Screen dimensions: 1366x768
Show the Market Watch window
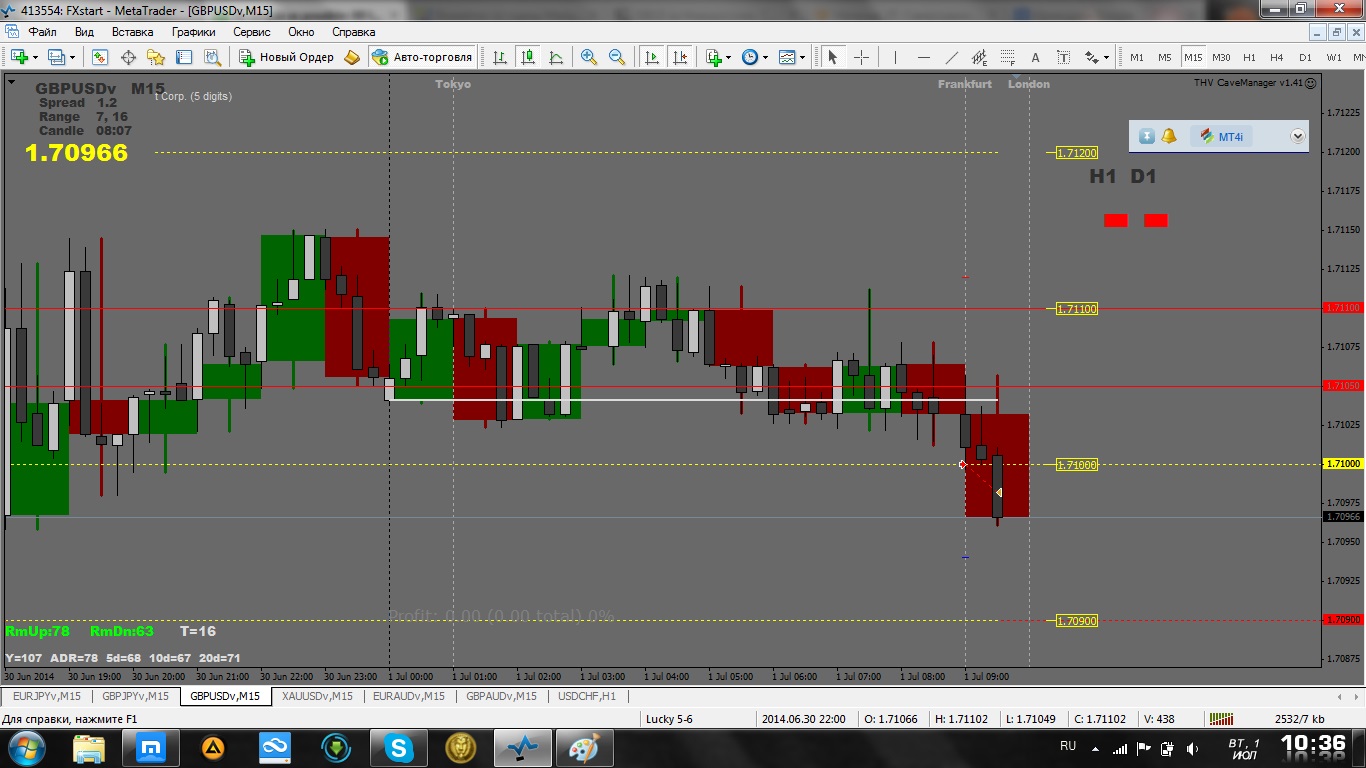(x=100, y=57)
